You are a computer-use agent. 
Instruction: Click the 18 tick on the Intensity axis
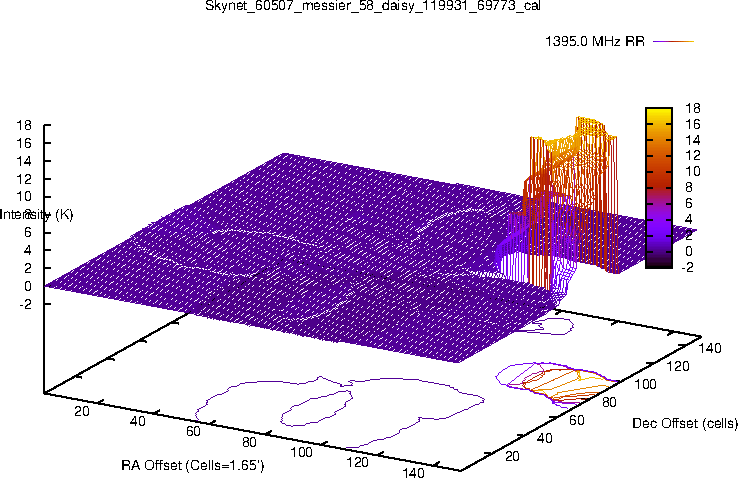[x=24, y=125]
